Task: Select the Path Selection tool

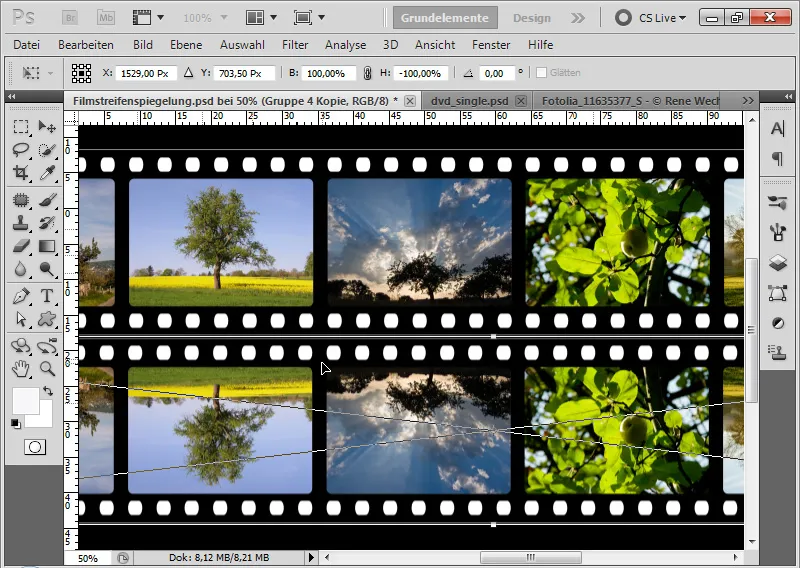Action: coord(20,319)
